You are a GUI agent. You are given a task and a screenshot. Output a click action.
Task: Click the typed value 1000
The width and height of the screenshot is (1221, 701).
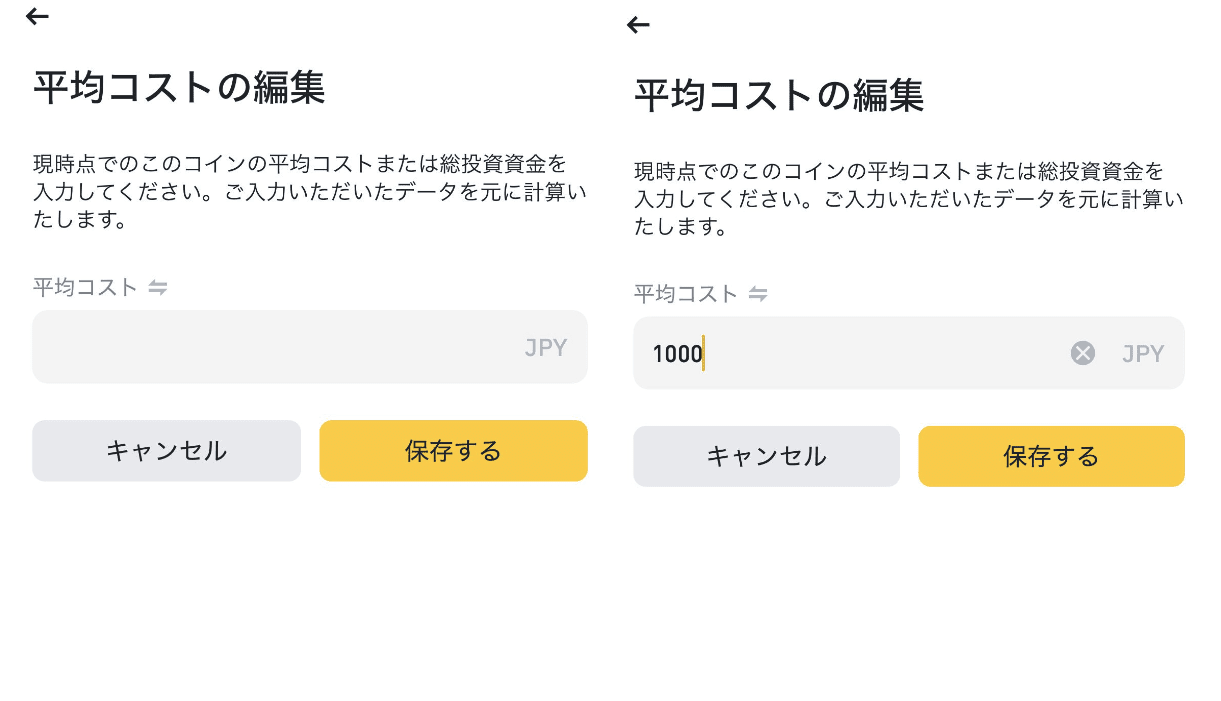pyautogui.click(x=677, y=354)
